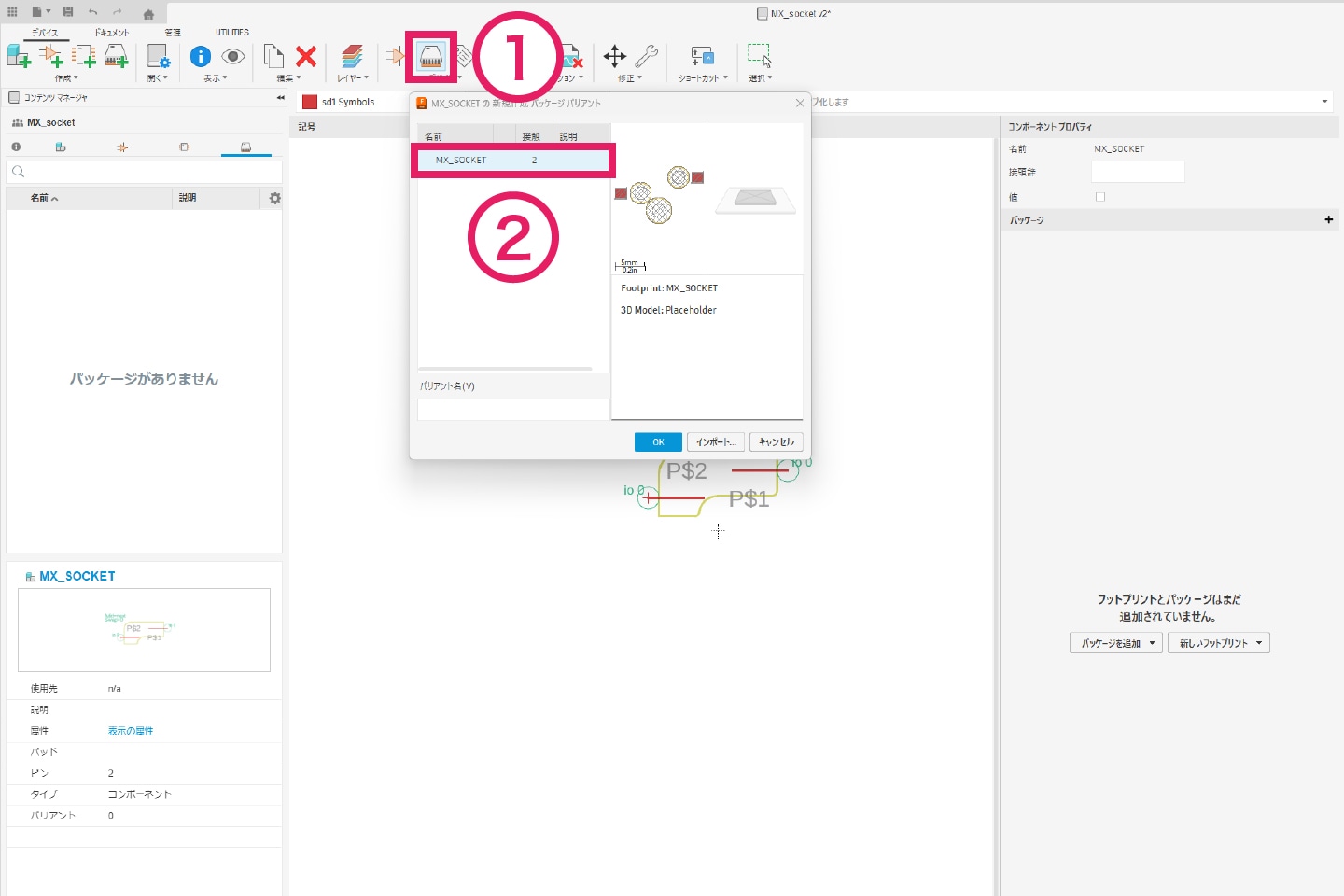Click the wrench modify tool icon
This screenshot has height=896, width=1344.
pyautogui.click(x=646, y=57)
